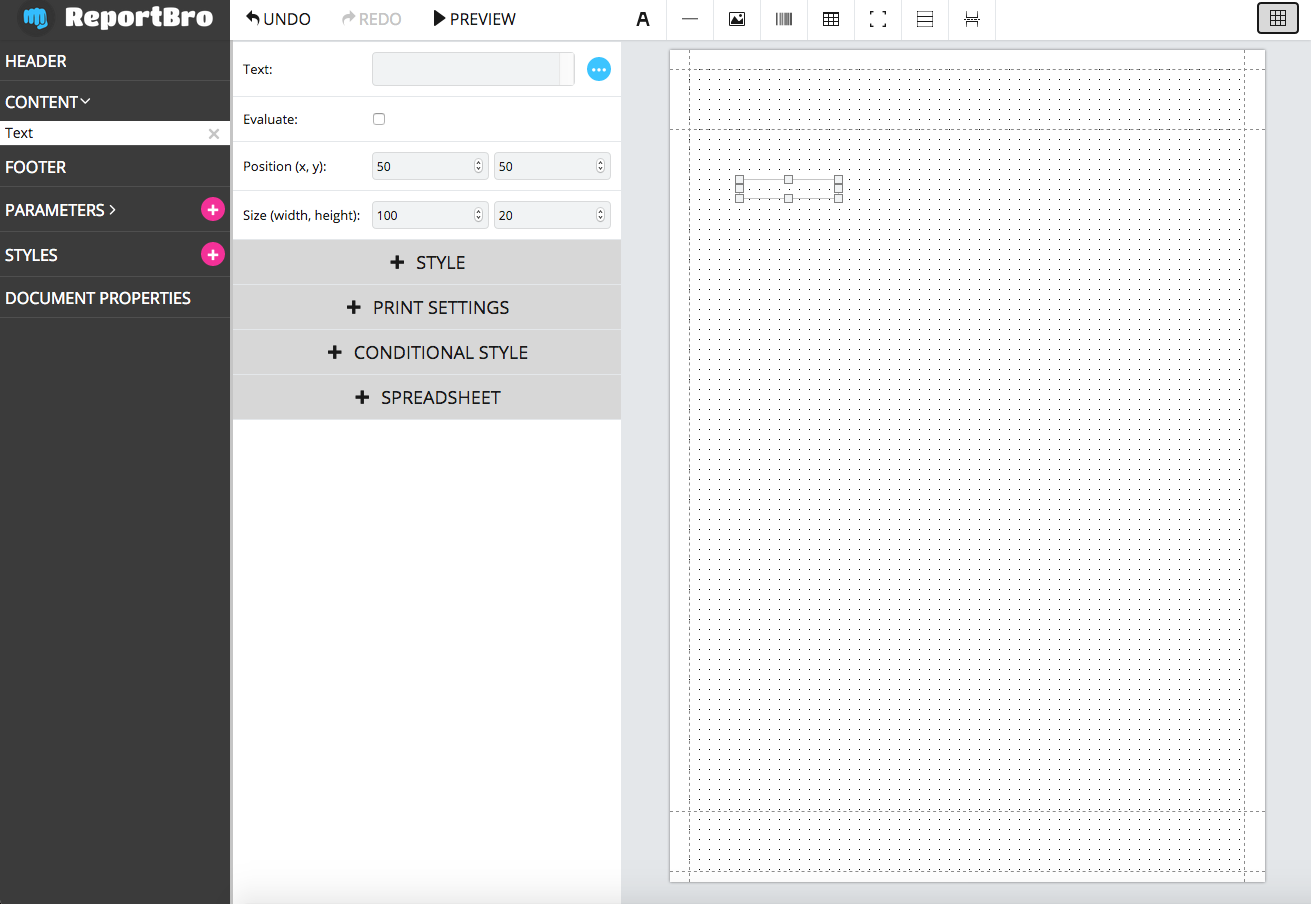
Task: Open the HEADER section in sidebar
Action: (115, 61)
